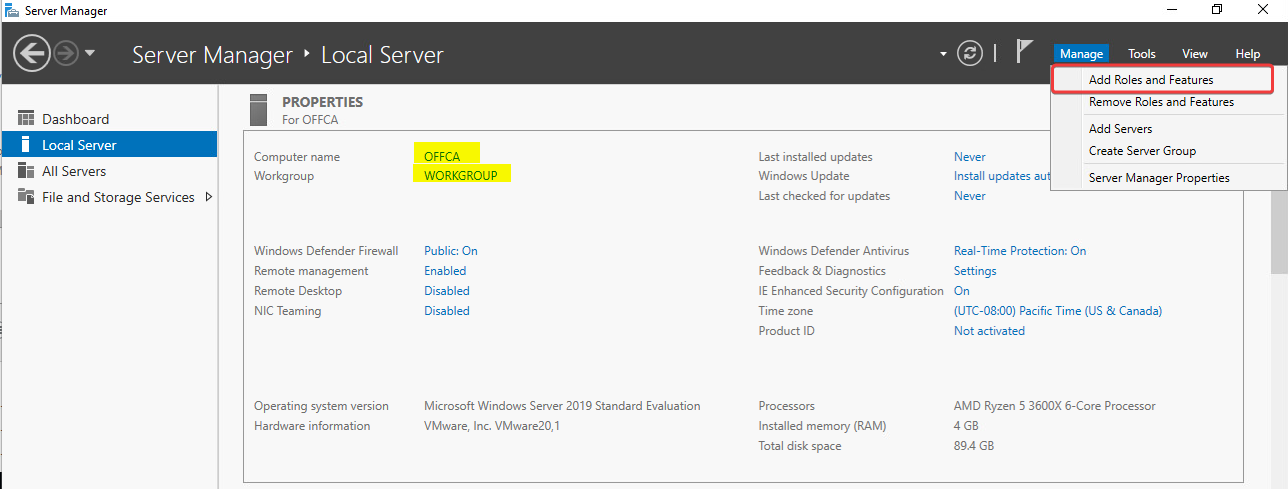Click the back navigation arrow button

[x=32, y=53]
